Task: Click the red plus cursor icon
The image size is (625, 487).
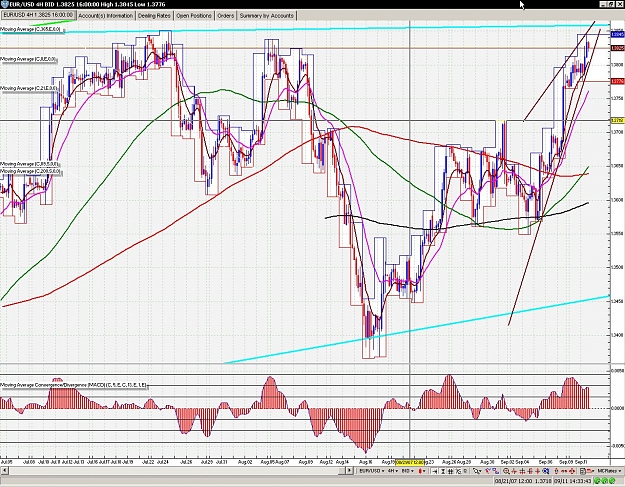Action: click(538, 471)
